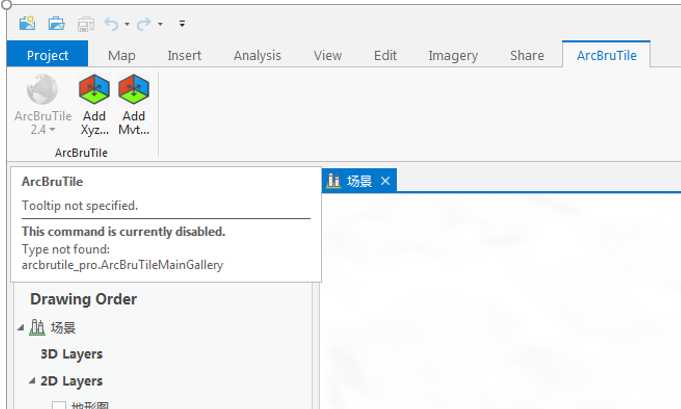
Task: Switch to the Insert ribbon tab
Action: [x=184, y=55]
